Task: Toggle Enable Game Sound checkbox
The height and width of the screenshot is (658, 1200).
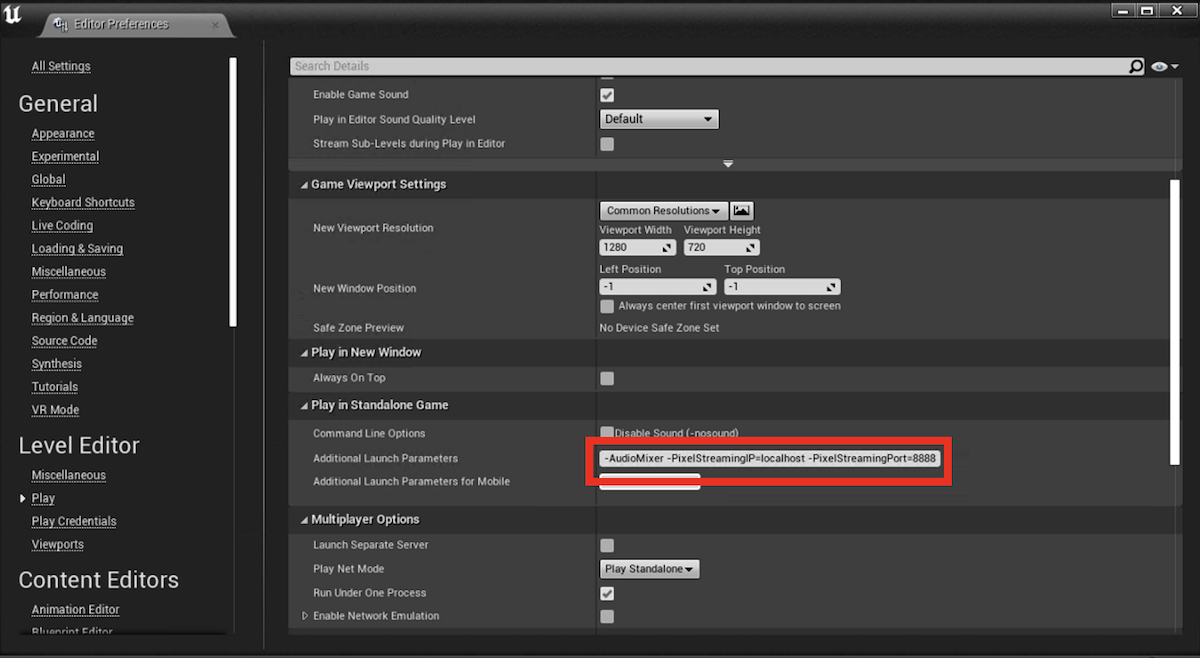Action: (x=607, y=95)
